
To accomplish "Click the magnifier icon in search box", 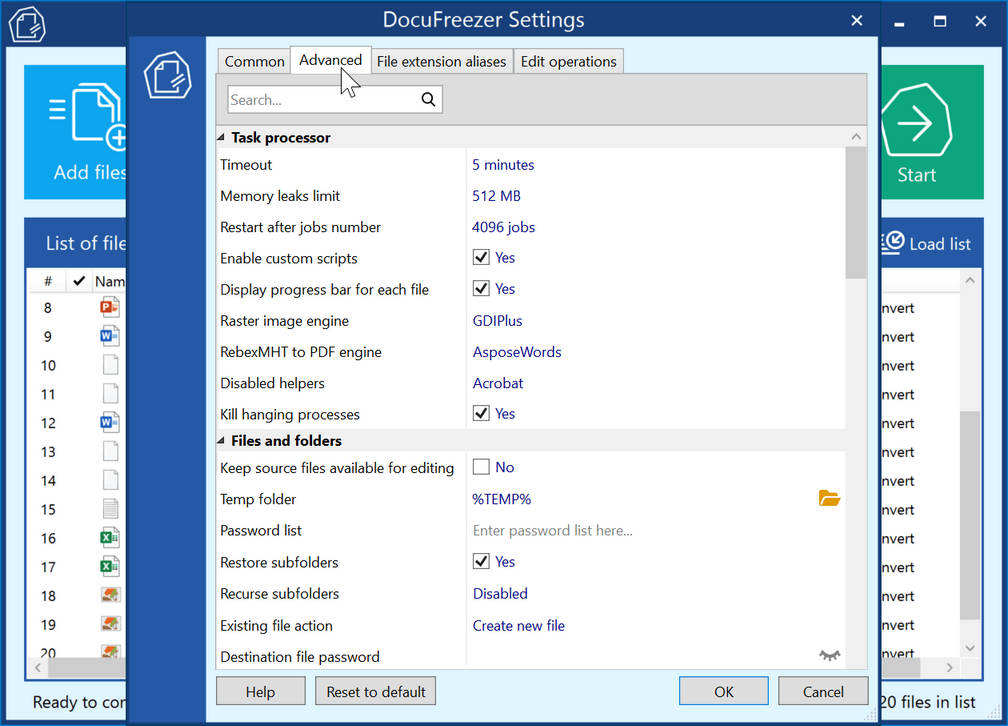I will coord(428,99).
